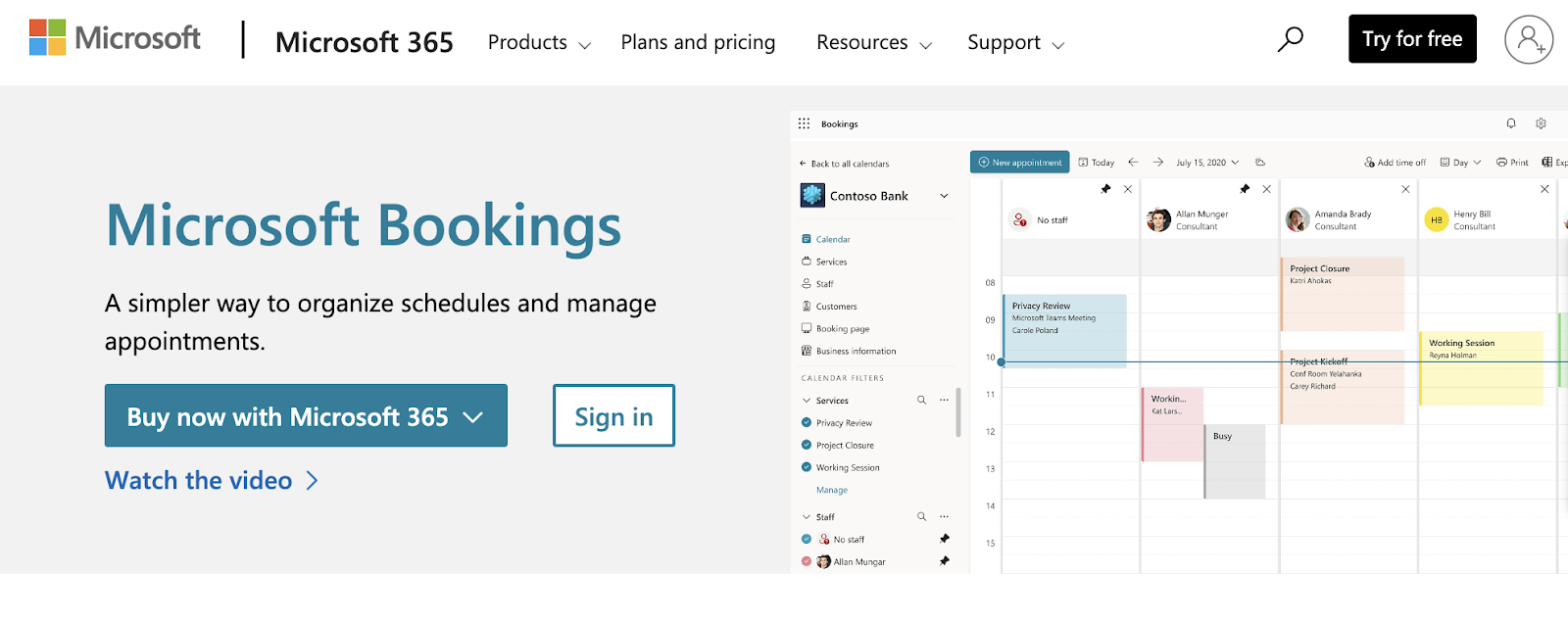Click Add time off
The height and width of the screenshot is (622, 1568).
click(x=1396, y=163)
